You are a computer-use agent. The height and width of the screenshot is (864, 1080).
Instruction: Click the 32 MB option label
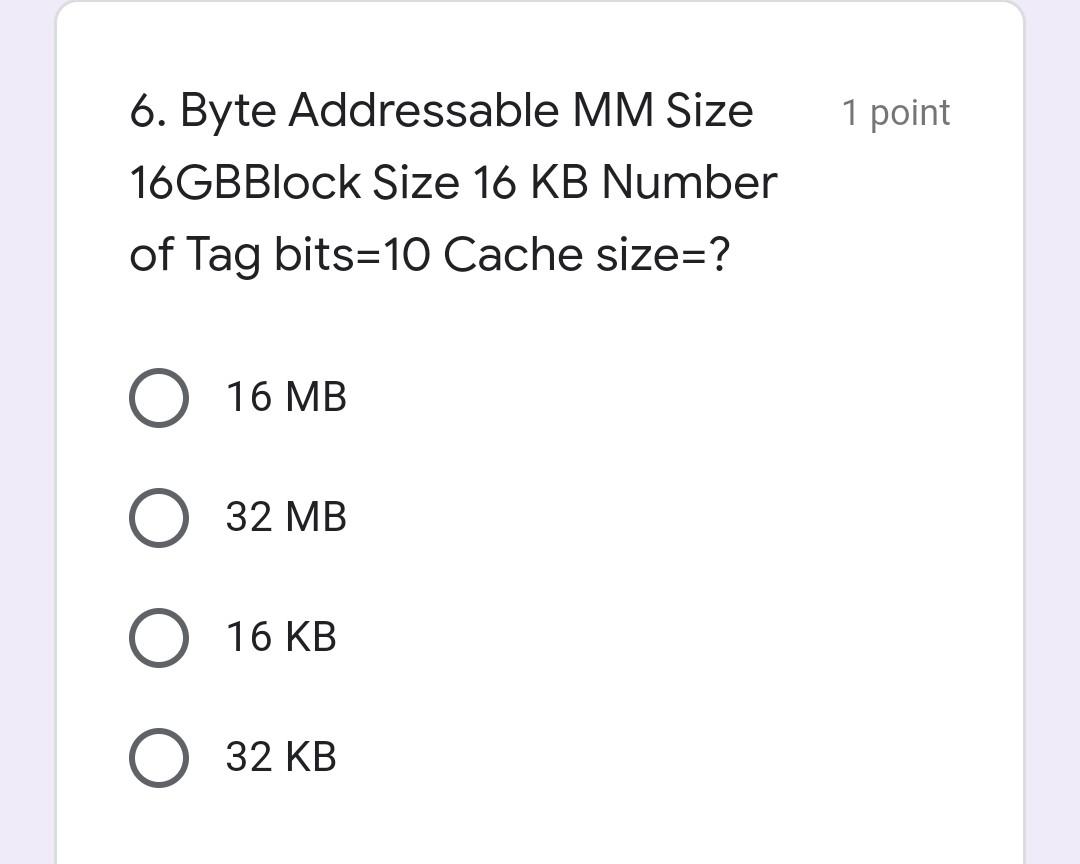point(286,517)
